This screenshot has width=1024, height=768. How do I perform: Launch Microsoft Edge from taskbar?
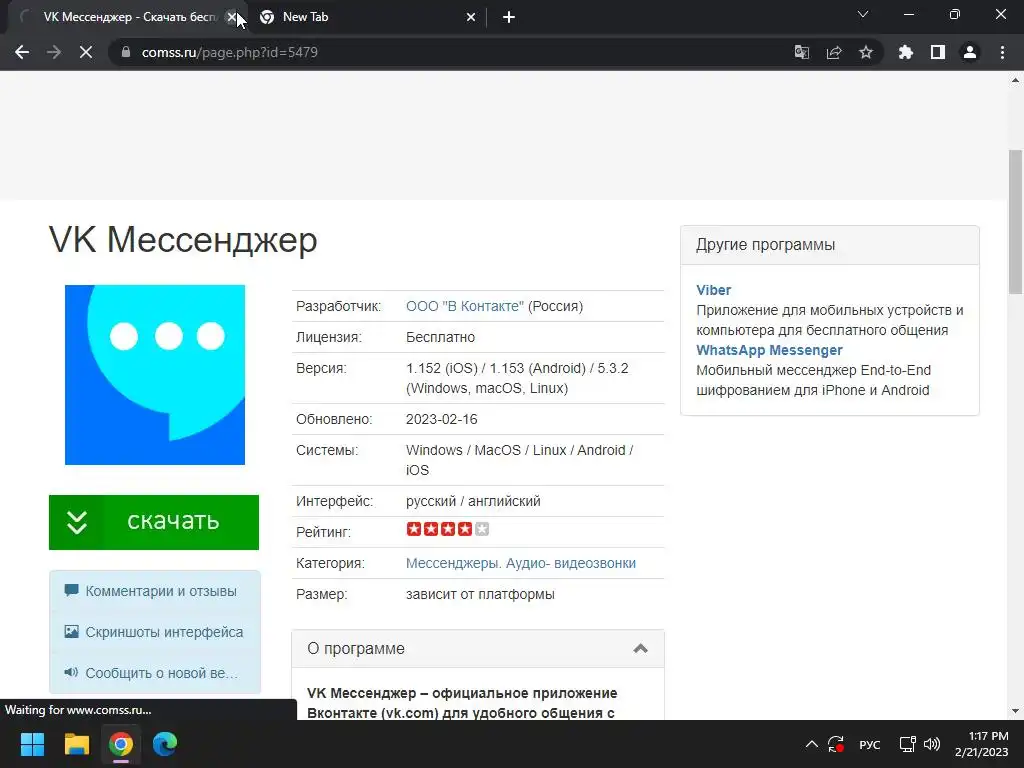(165, 744)
